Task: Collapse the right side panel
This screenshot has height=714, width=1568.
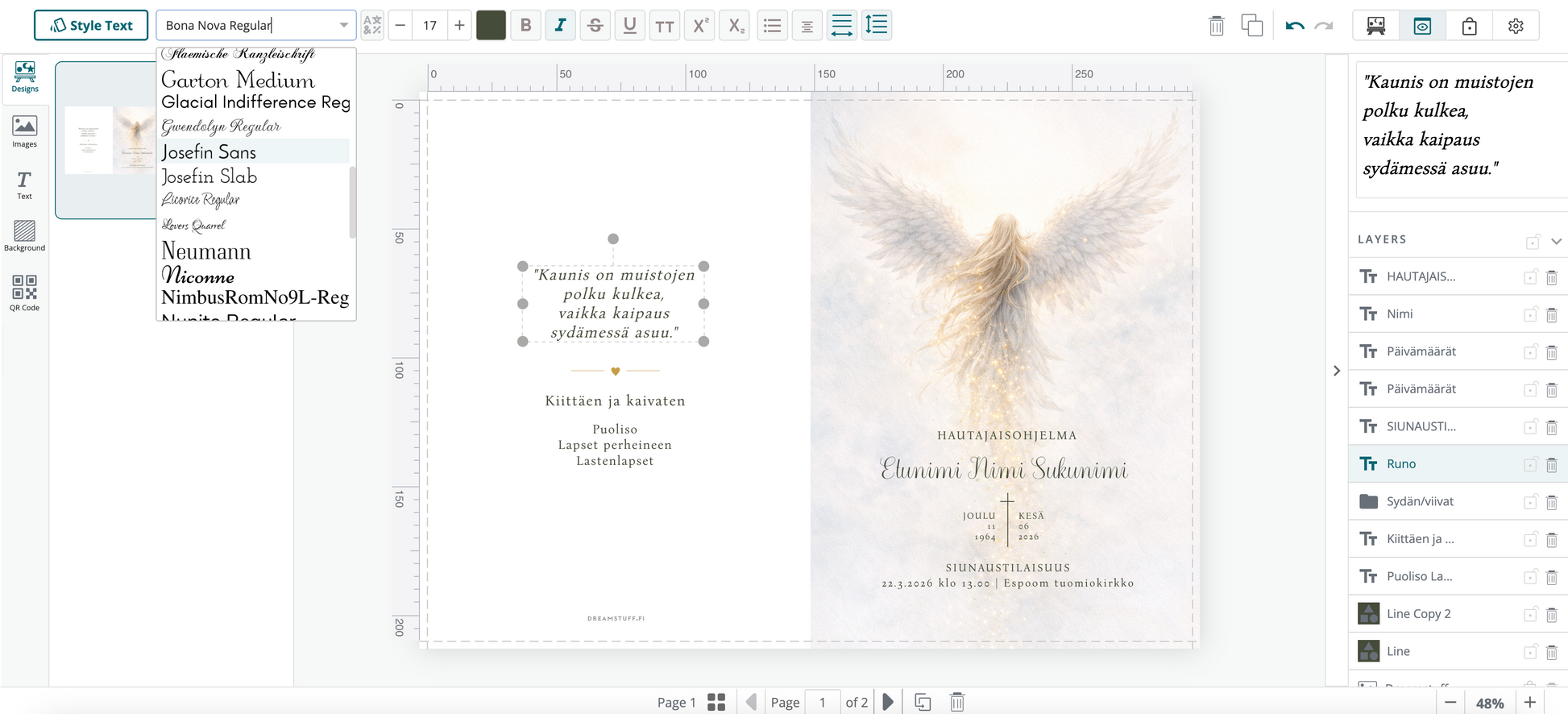Action: coord(1337,371)
